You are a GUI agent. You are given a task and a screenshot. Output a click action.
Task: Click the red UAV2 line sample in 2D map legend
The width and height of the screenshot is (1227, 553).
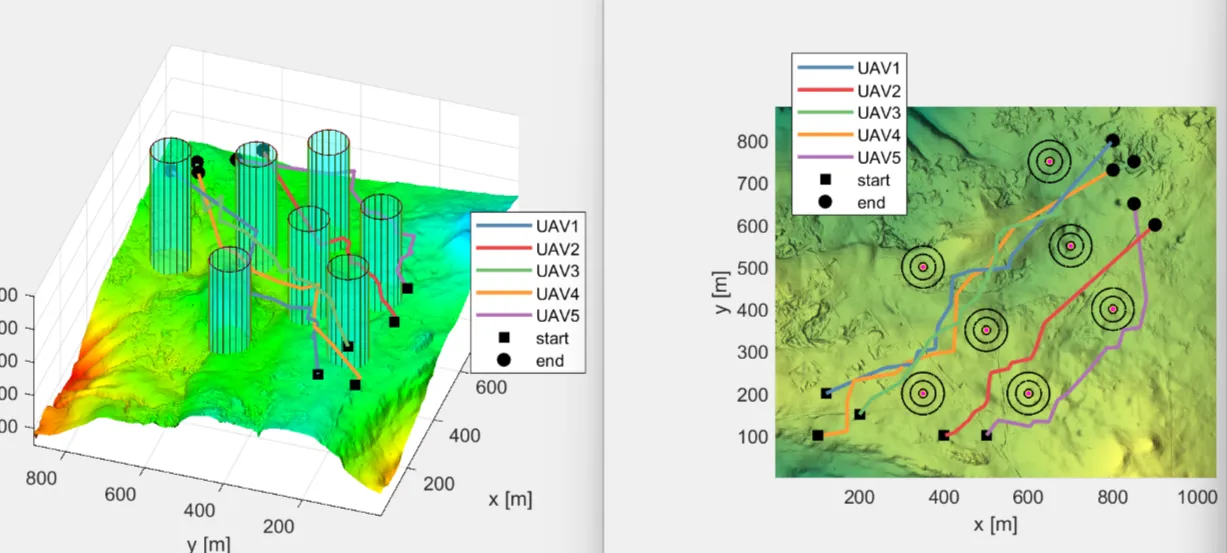824,91
